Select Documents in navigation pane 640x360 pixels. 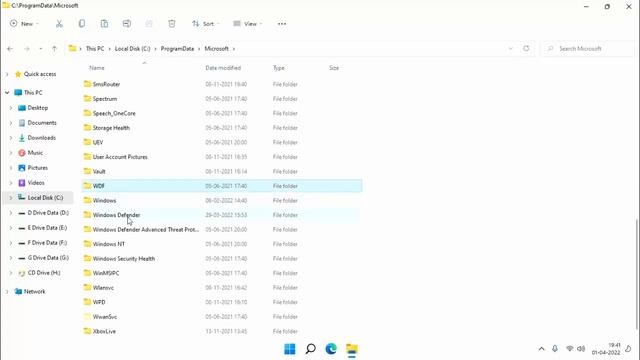point(42,122)
